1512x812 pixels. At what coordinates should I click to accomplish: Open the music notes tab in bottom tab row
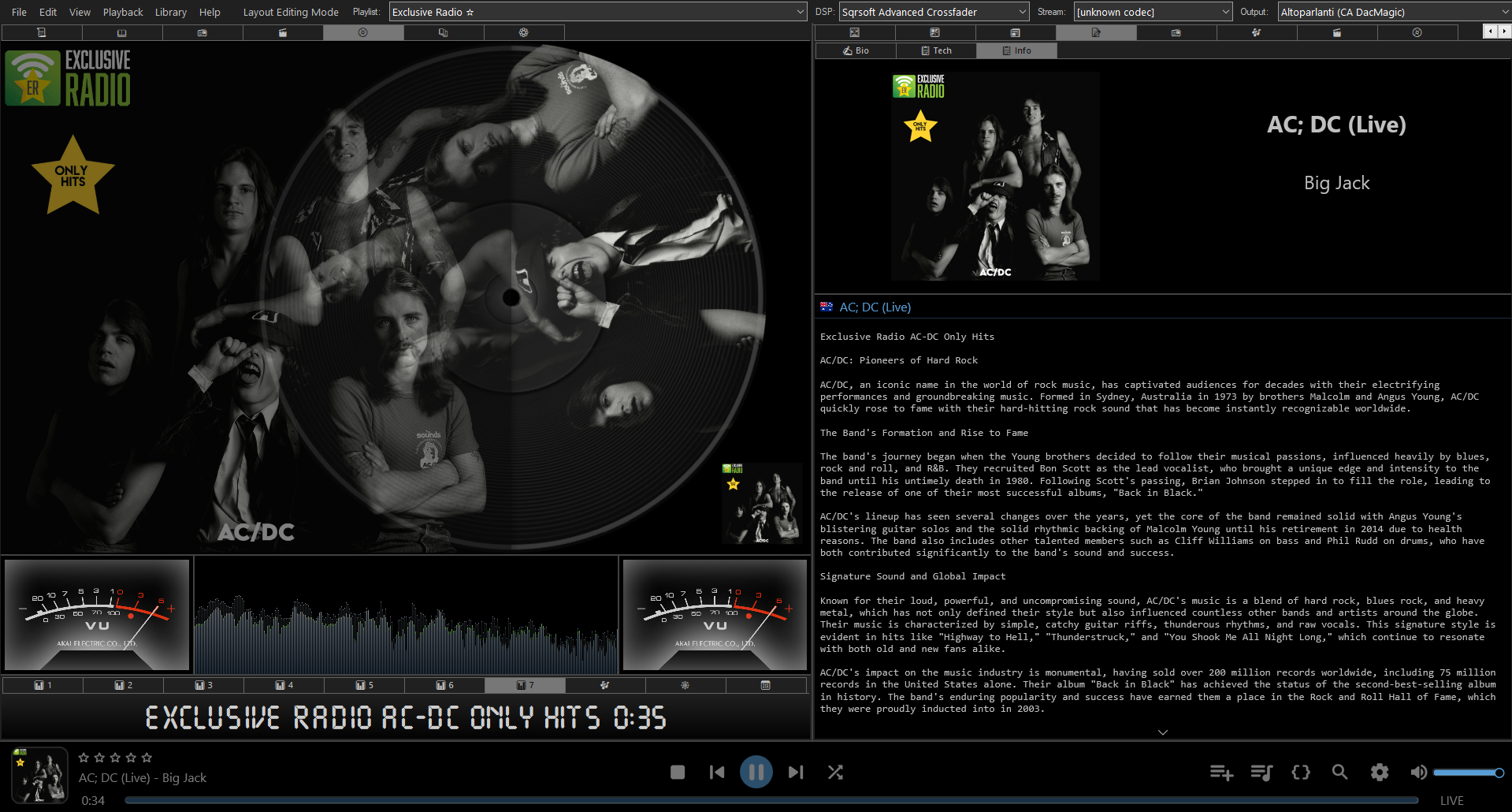coord(605,685)
